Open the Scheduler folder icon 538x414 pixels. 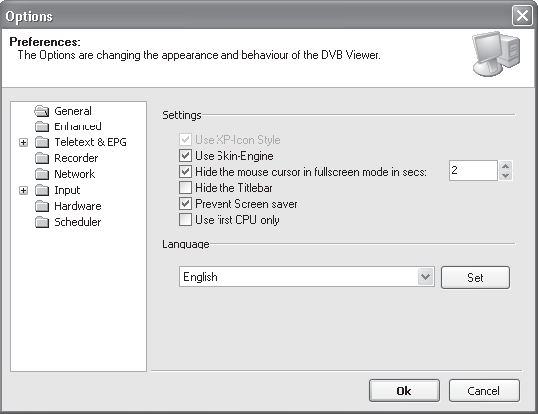click(x=42, y=222)
